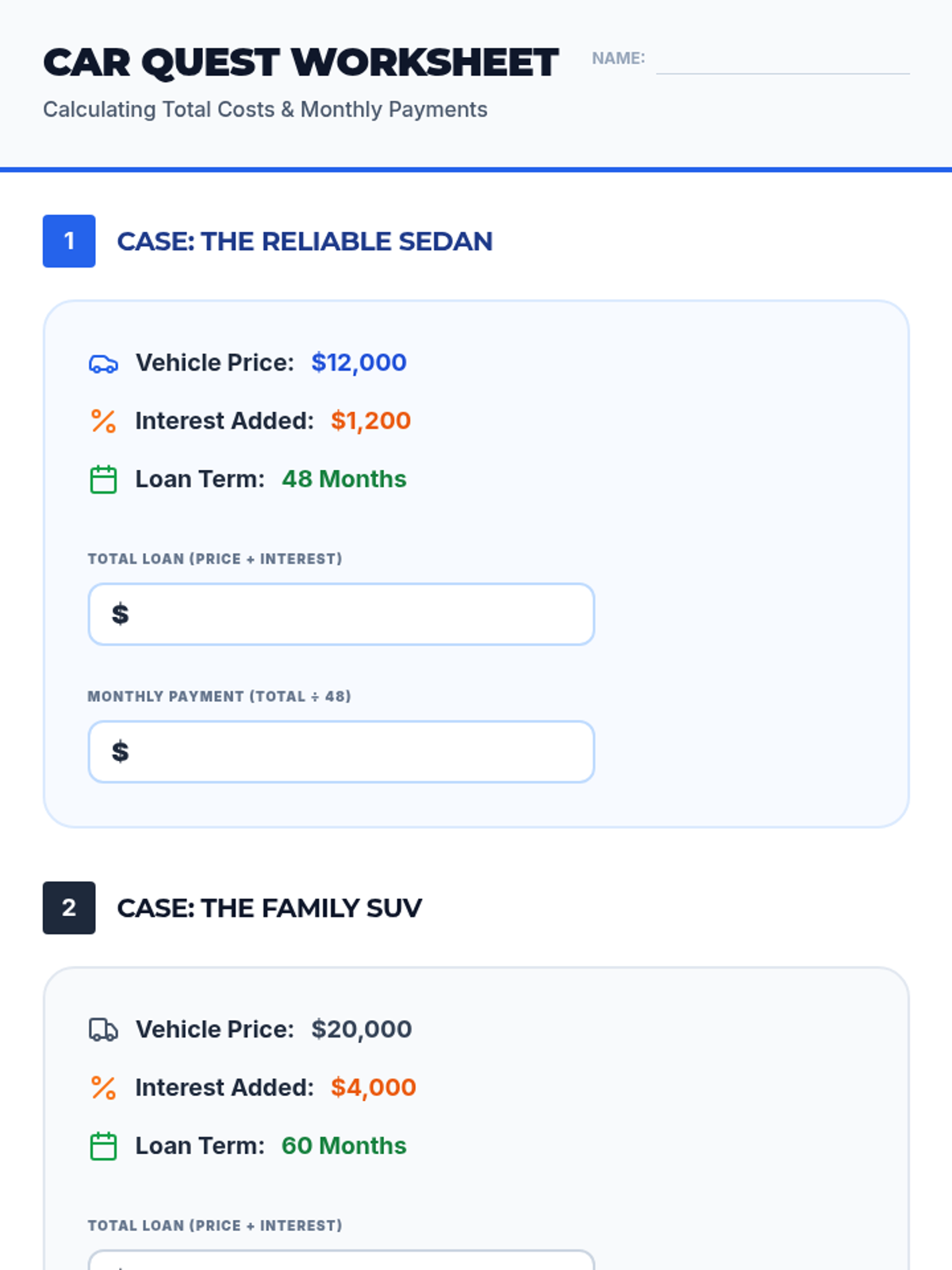Click the sedan car icon
The width and height of the screenshot is (952, 1270).
point(103,364)
